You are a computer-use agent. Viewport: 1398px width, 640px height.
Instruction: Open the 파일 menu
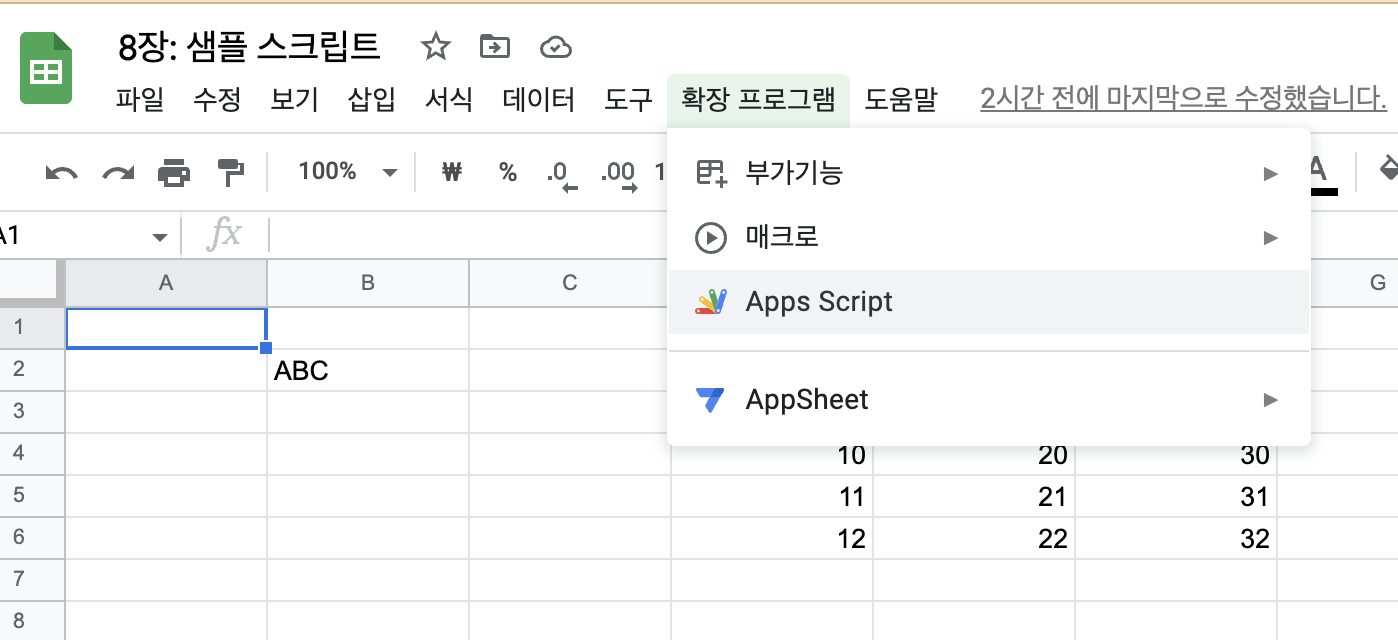coord(139,100)
